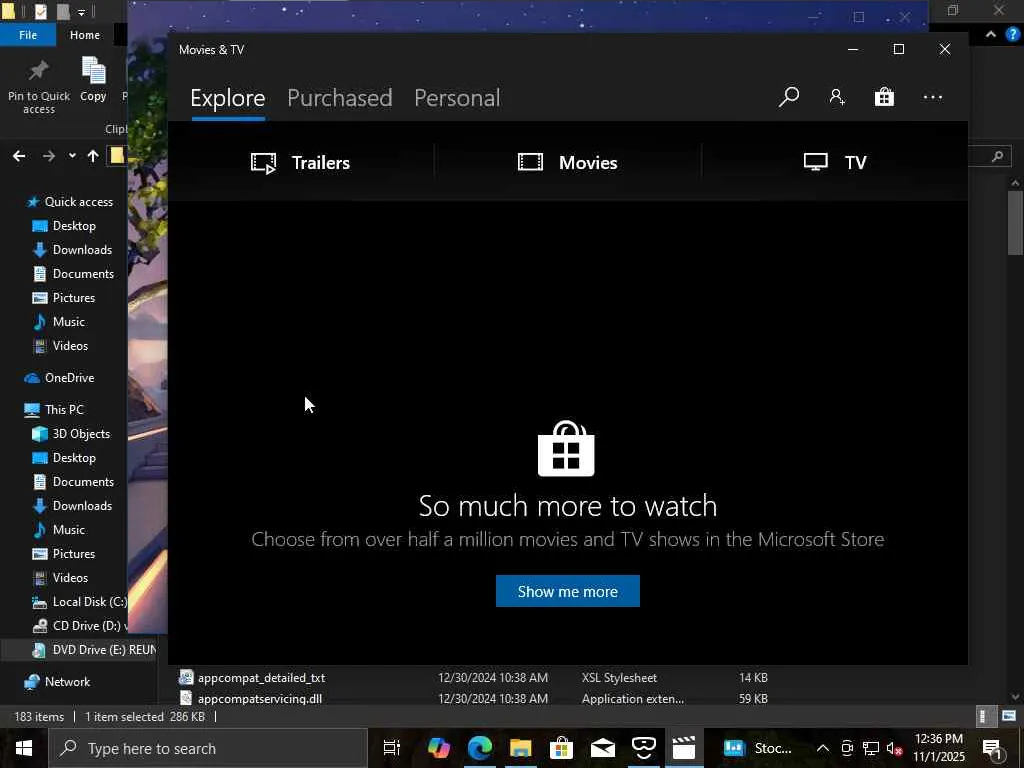The width and height of the screenshot is (1024, 768).
Task: Open recent locations dropdown arrow
Action: [72, 156]
